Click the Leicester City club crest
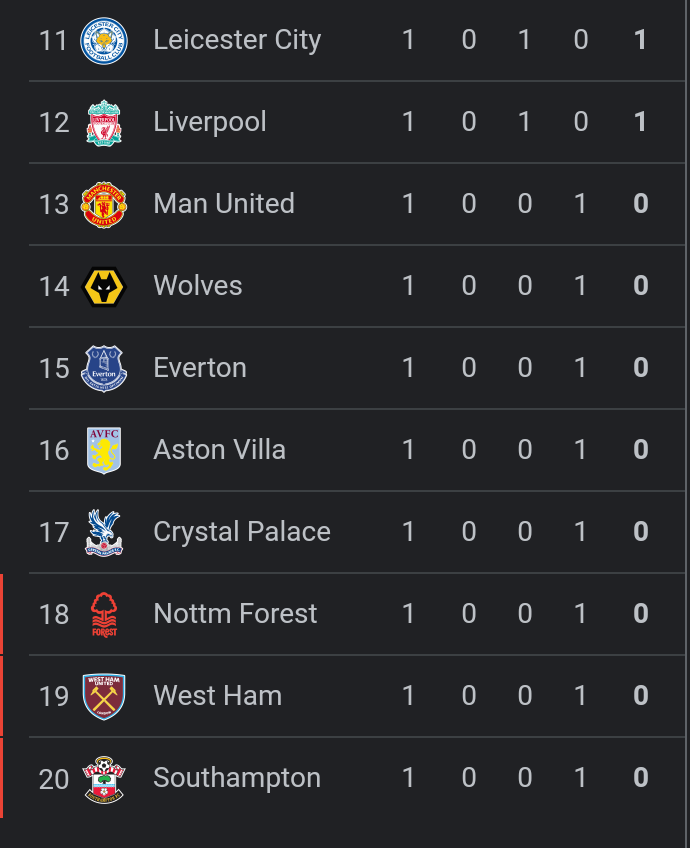690x848 pixels. click(x=104, y=41)
